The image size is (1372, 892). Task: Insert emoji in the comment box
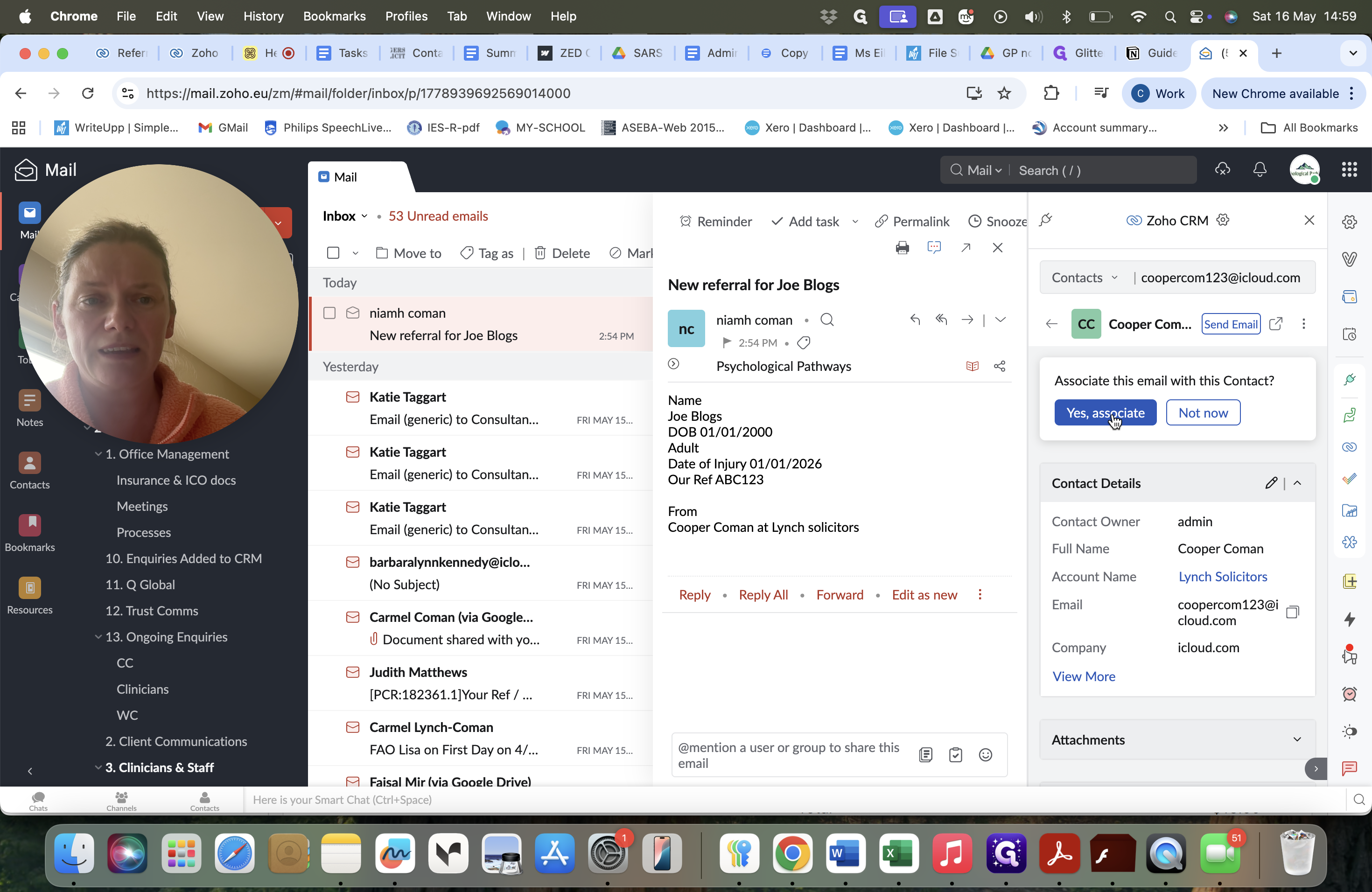[985, 755]
